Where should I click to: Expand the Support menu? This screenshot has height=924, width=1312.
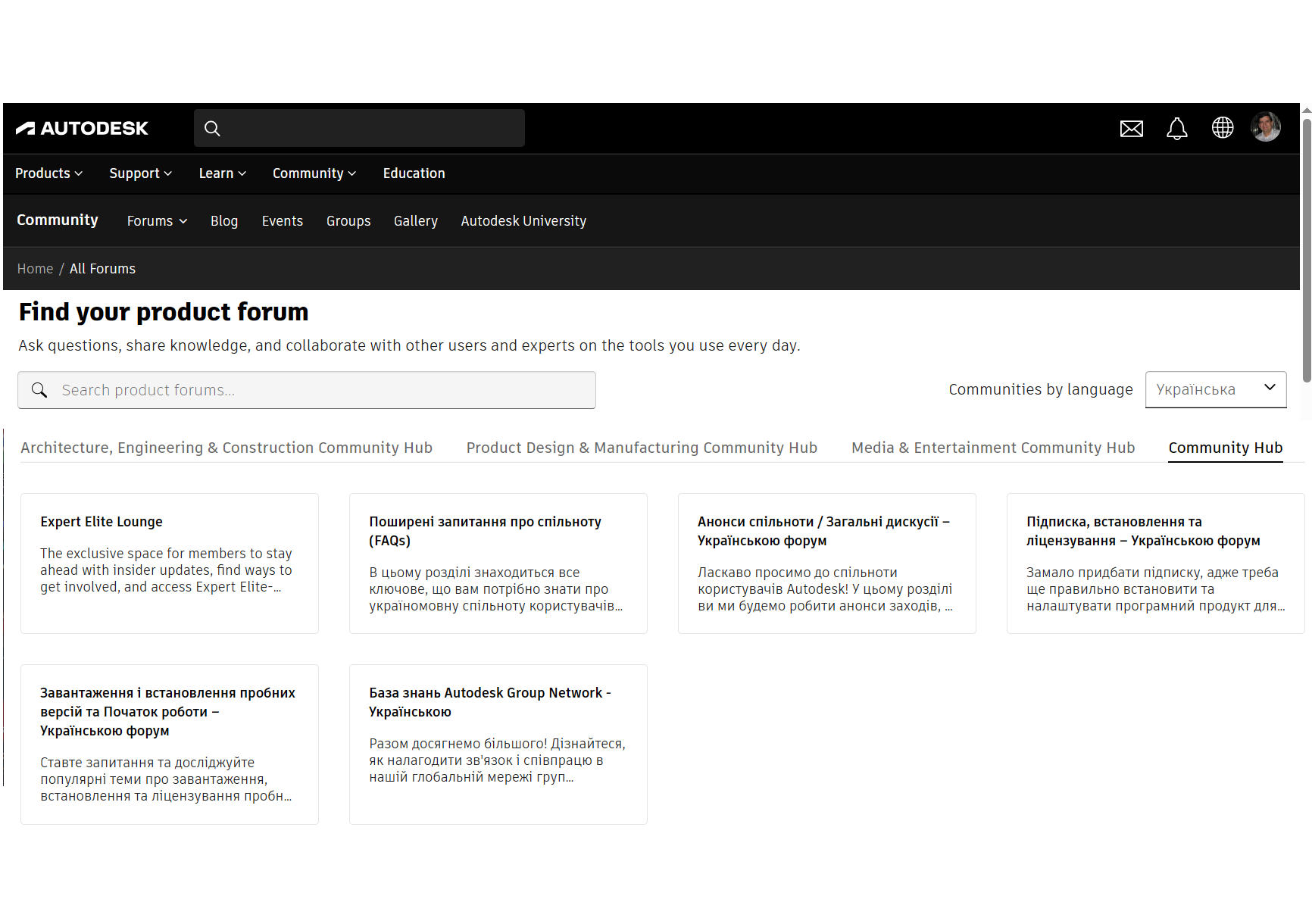click(x=140, y=173)
